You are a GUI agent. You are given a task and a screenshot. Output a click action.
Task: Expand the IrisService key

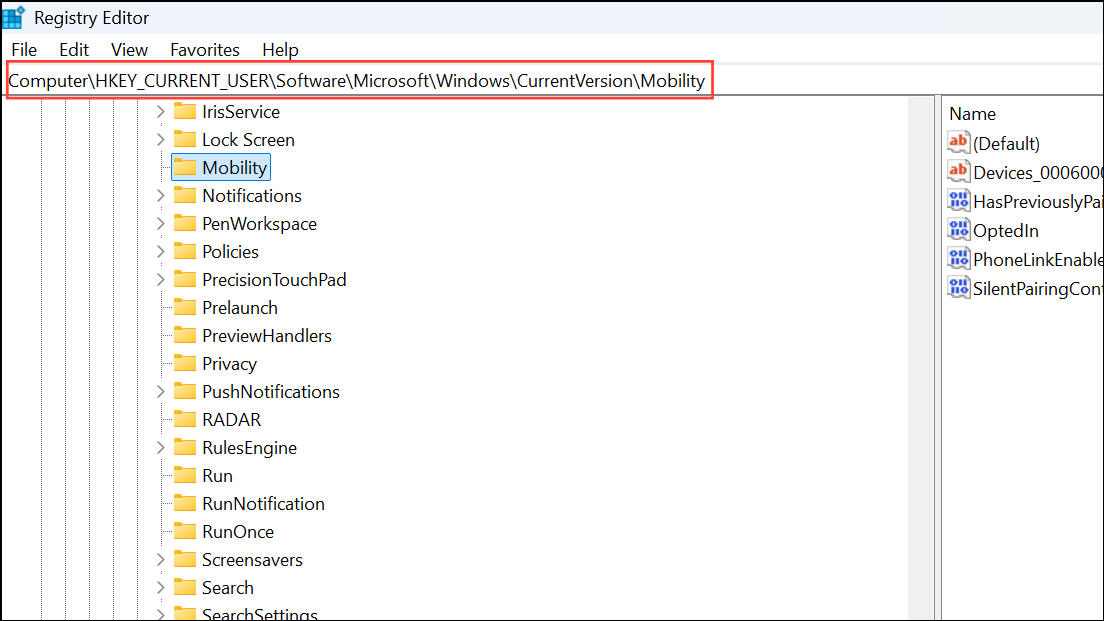point(161,111)
